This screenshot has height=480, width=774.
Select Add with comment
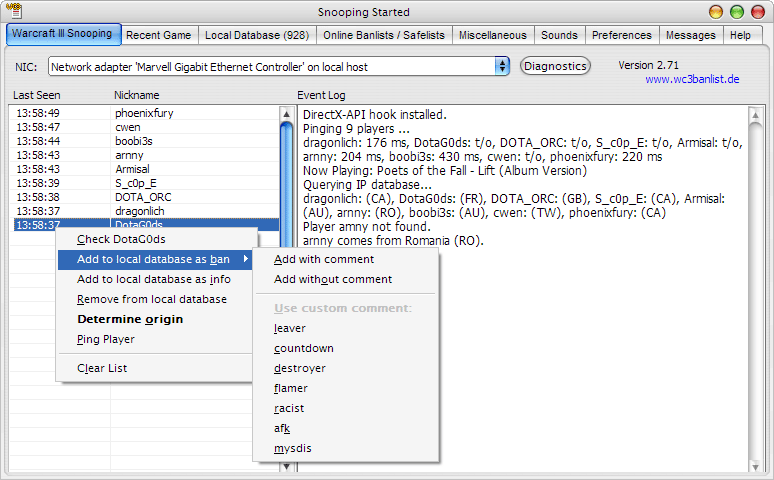click(x=346, y=259)
